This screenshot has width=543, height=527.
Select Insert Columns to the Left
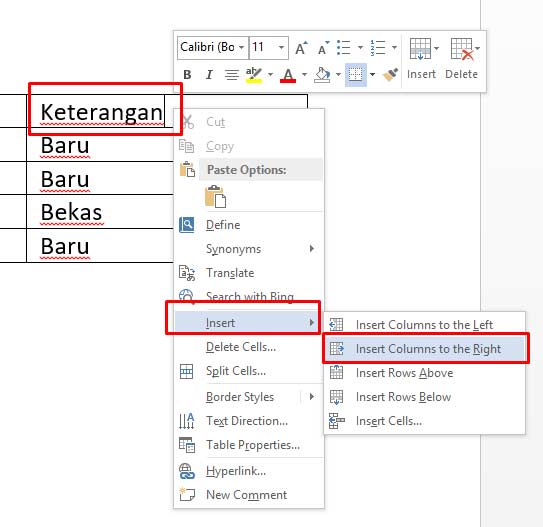pyautogui.click(x=425, y=325)
